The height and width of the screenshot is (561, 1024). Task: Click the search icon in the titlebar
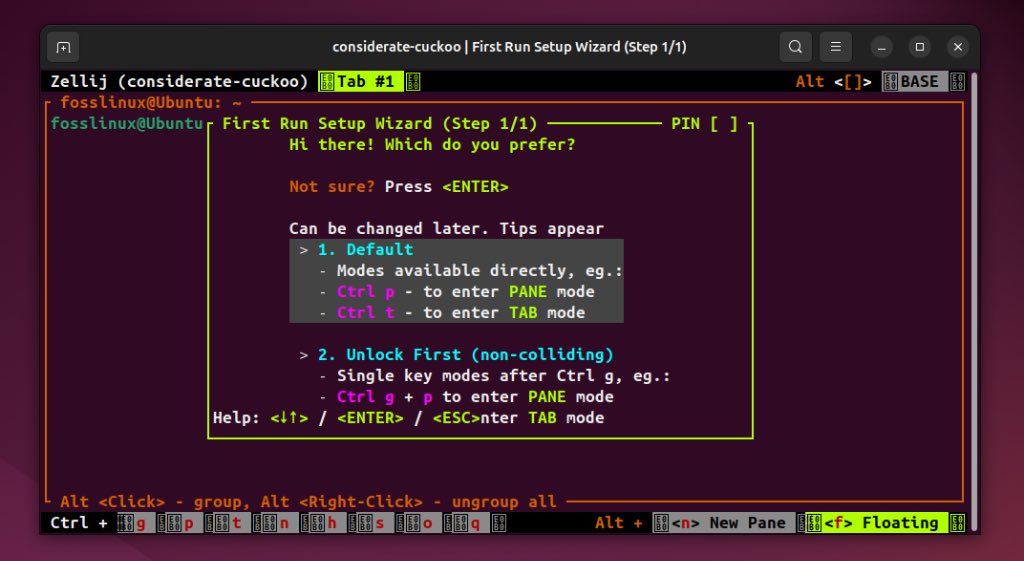(x=795, y=47)
